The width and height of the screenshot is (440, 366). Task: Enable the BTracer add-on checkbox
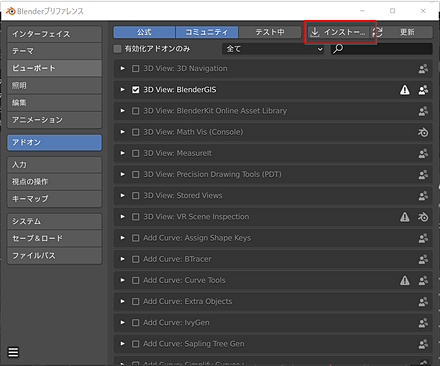[x=135, y=259]
